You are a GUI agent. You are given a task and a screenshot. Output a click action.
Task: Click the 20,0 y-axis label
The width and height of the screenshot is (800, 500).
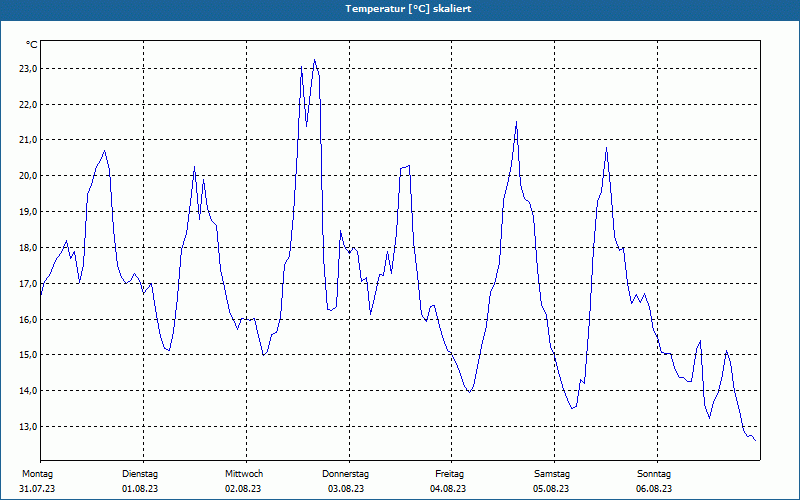pyautogui.click(x=28, y=176)
